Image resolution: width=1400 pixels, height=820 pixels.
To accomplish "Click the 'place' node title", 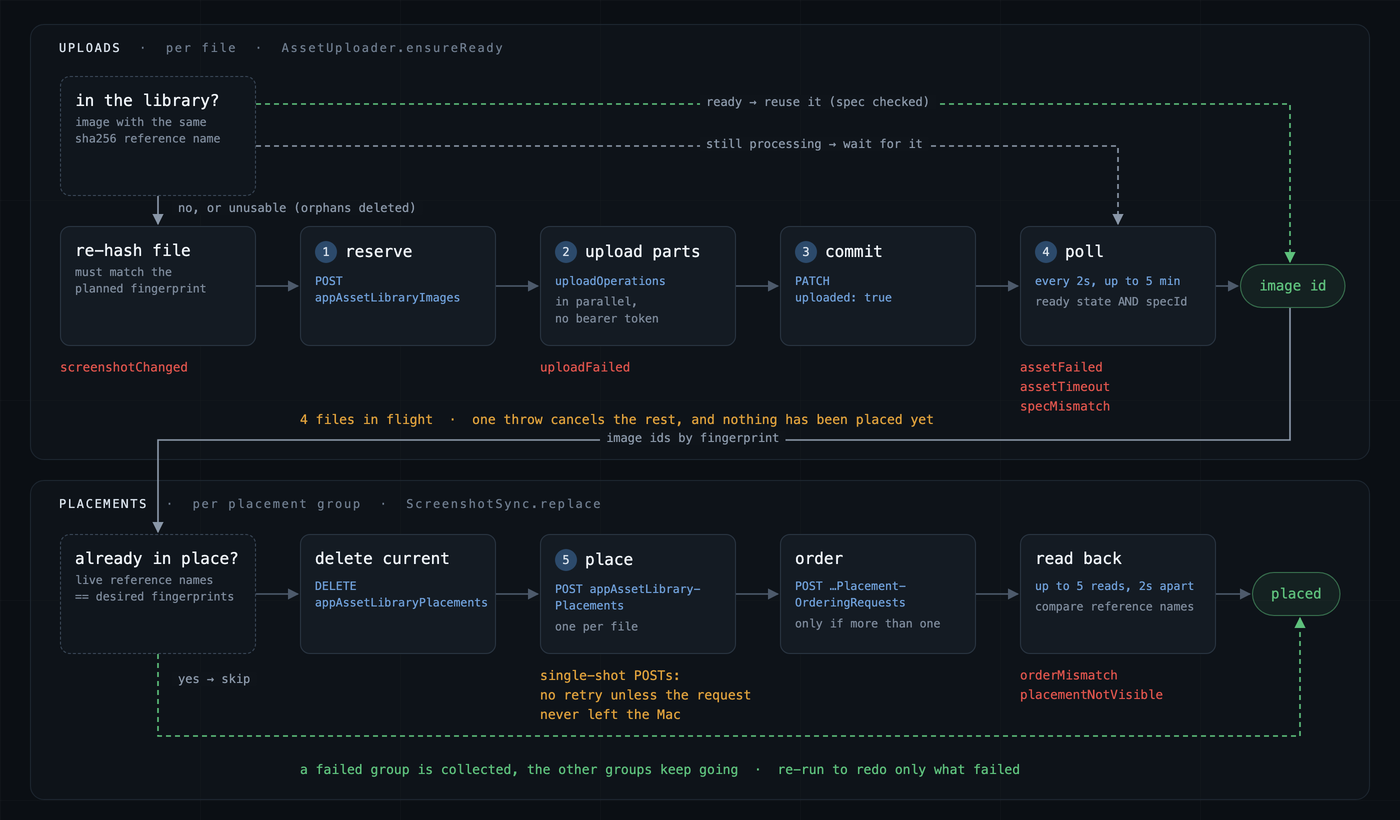I will 609,560.
